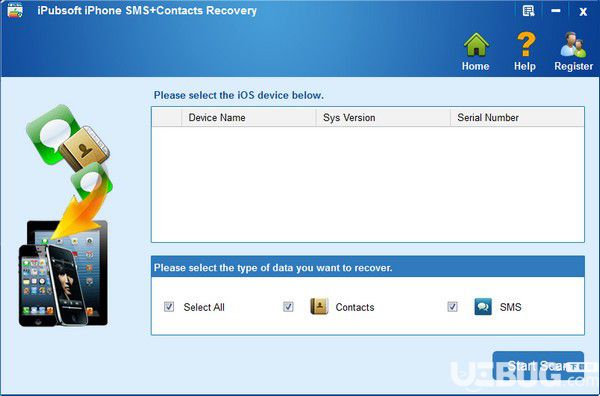Image resolution: width=600 pixels, height=396 pixels.
Task: Minimize the recovery window
Action: pyautogui.click(x=556, y=11)
